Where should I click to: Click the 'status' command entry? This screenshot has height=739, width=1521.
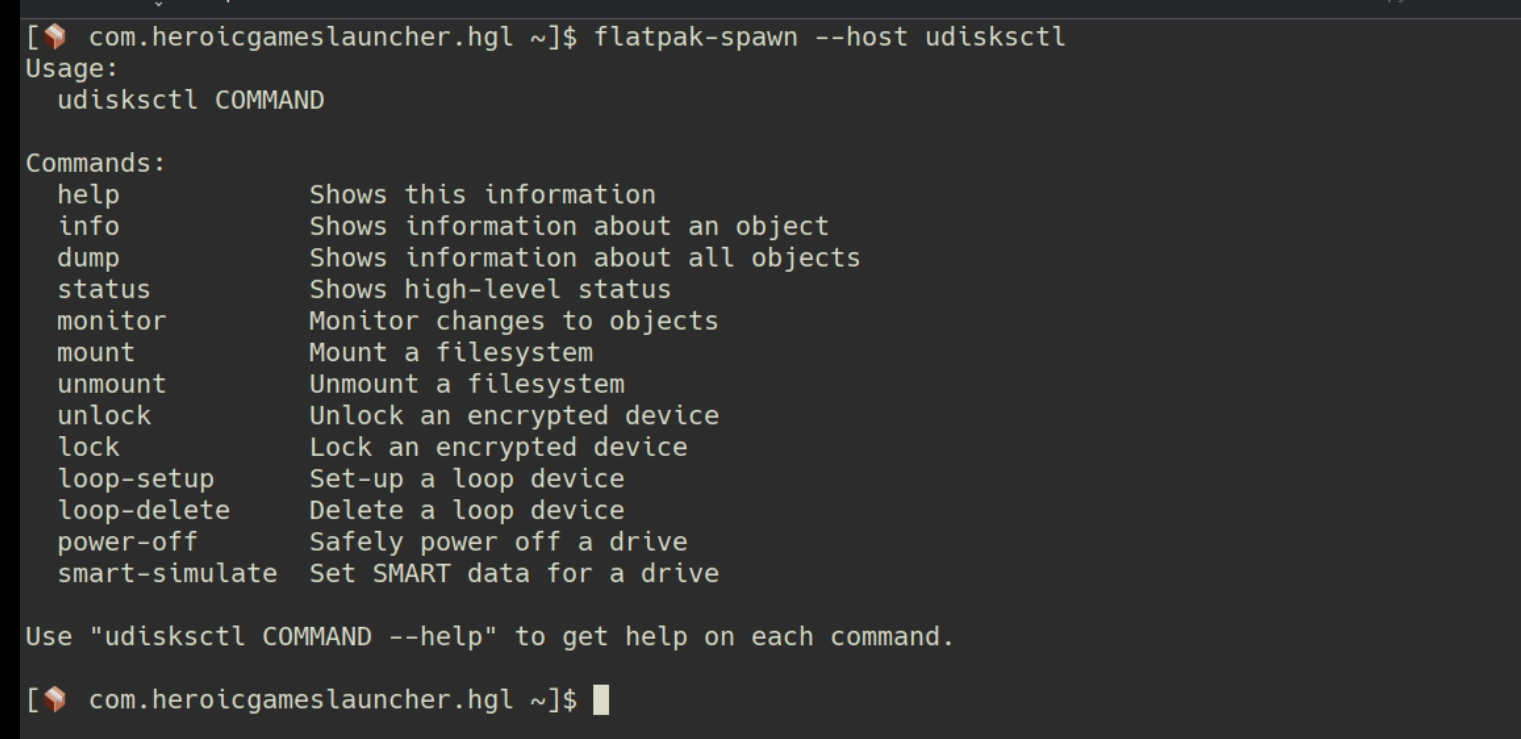(x=104, y=289)
